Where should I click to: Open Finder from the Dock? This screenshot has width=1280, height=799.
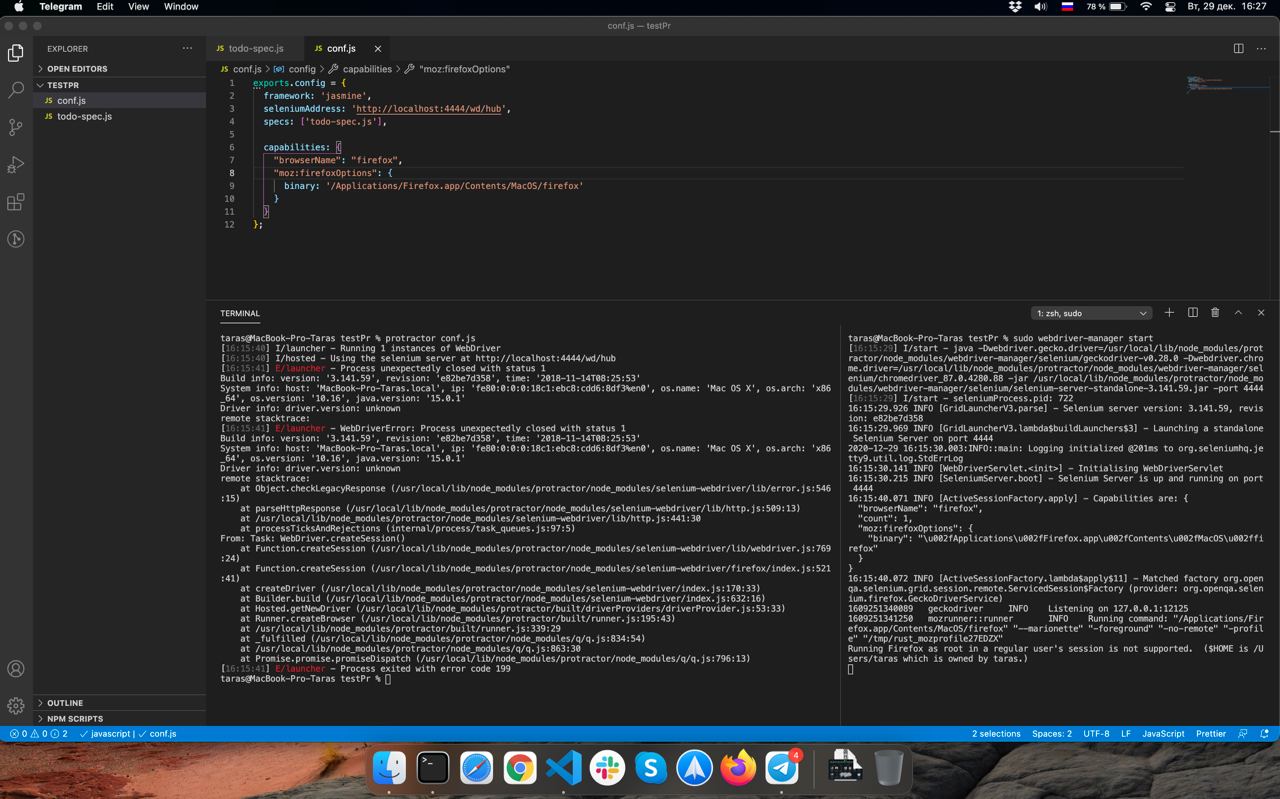point(389,768)
